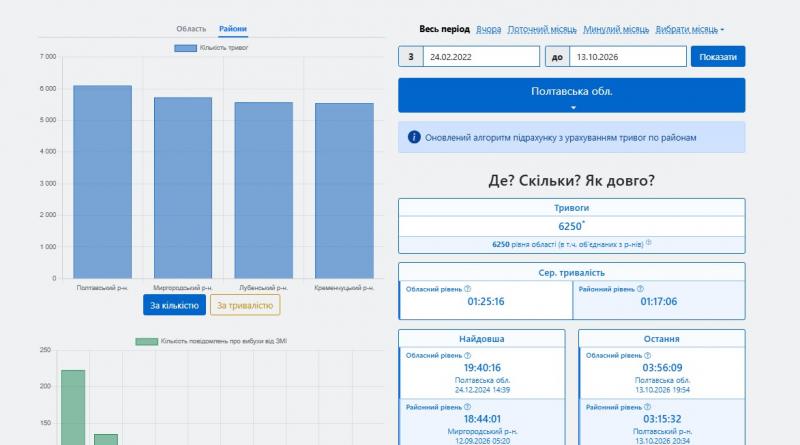Click the info icon in the algorithm notice

414,137
